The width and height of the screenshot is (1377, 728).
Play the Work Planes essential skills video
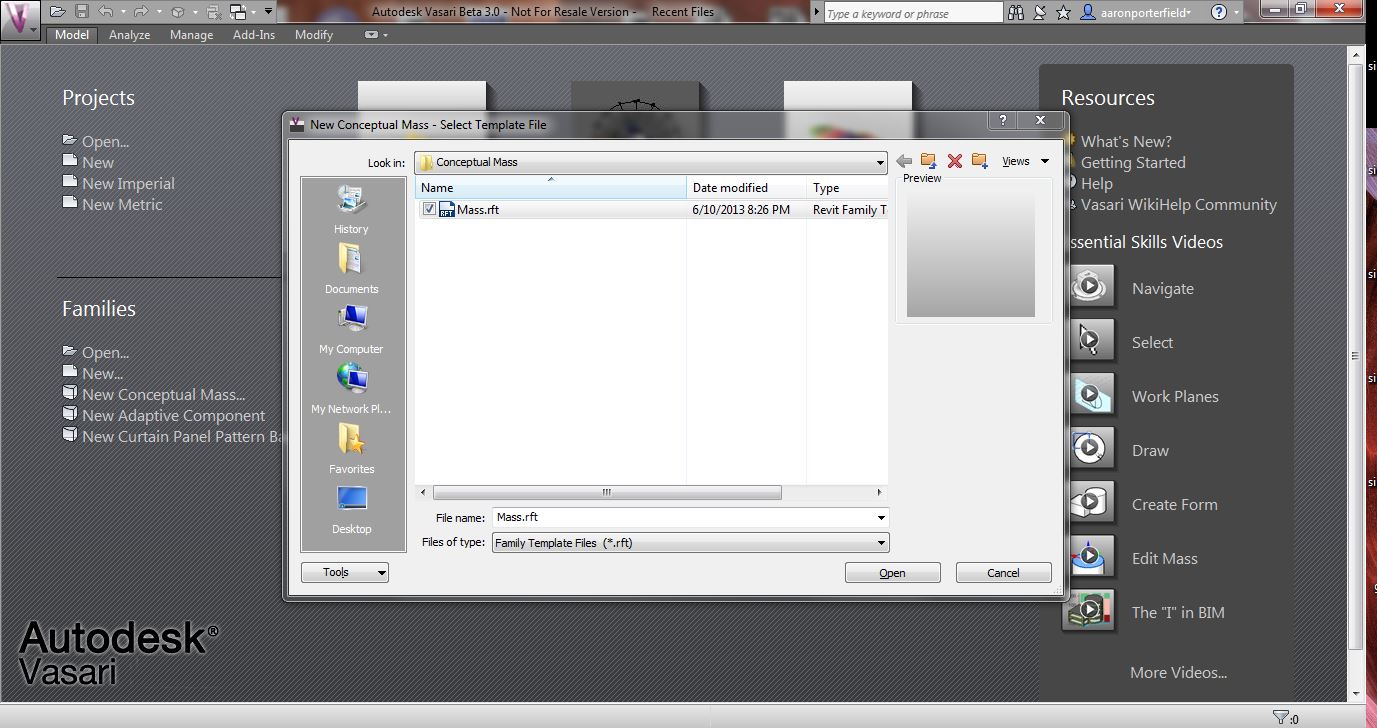(1089, 396)
